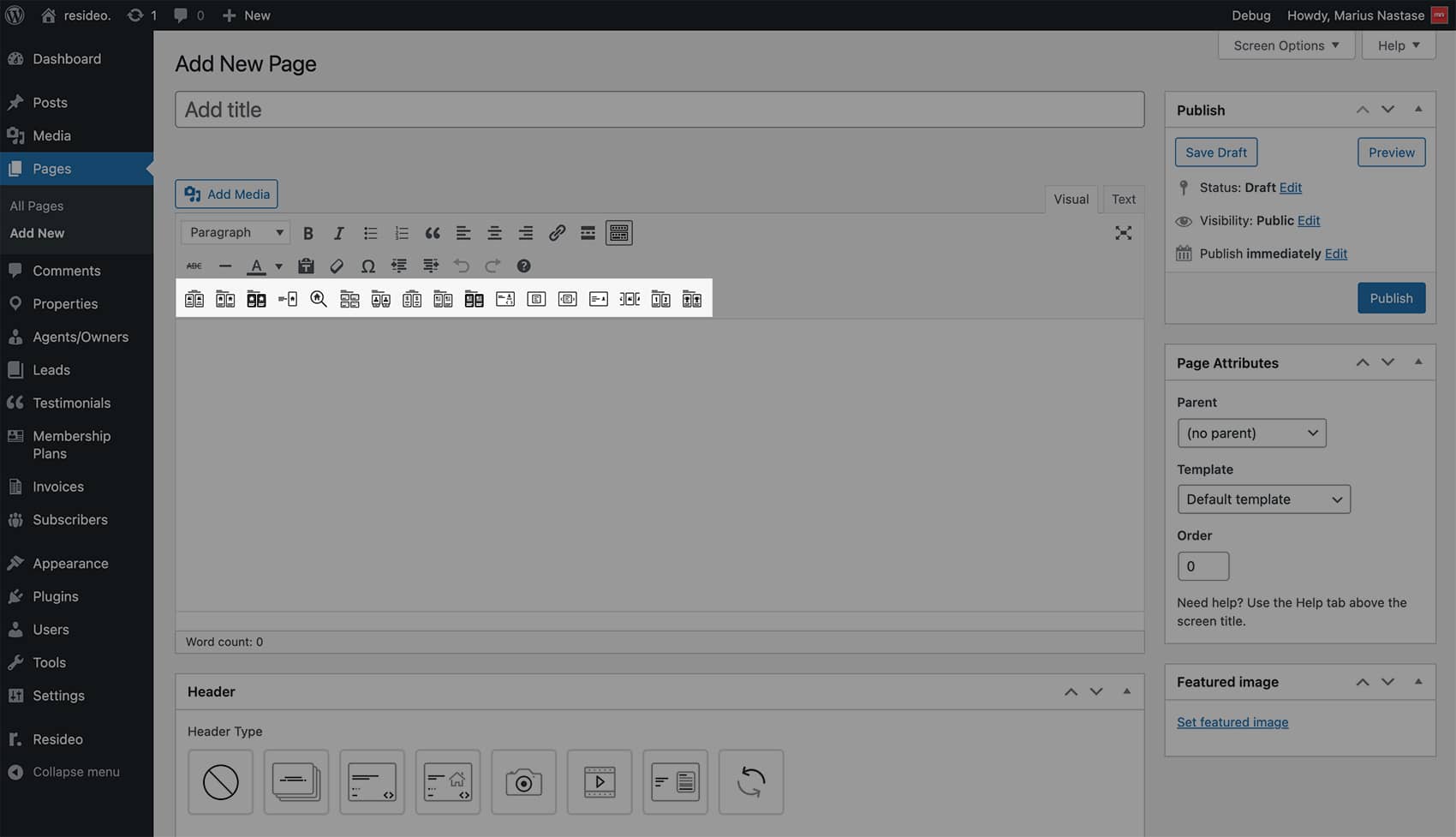This screenshot has height=837, width=1456.
Task: Click the magnifier search shortcode icon
Action: click(319, 299)
